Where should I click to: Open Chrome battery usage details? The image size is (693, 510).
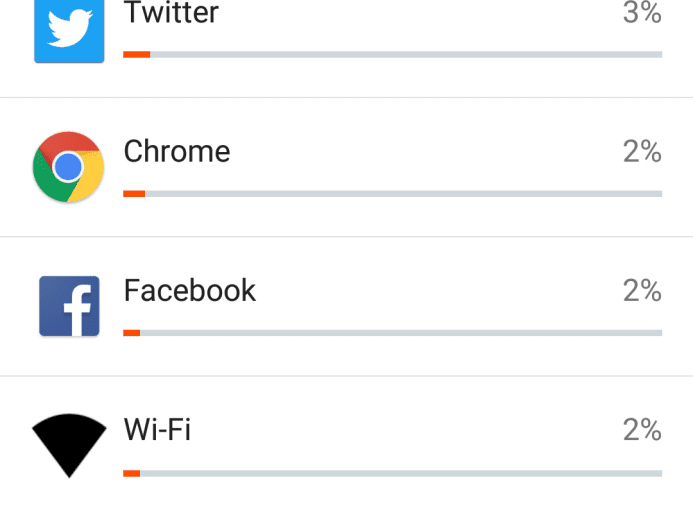pyautogui.click(x=346, y=167)
